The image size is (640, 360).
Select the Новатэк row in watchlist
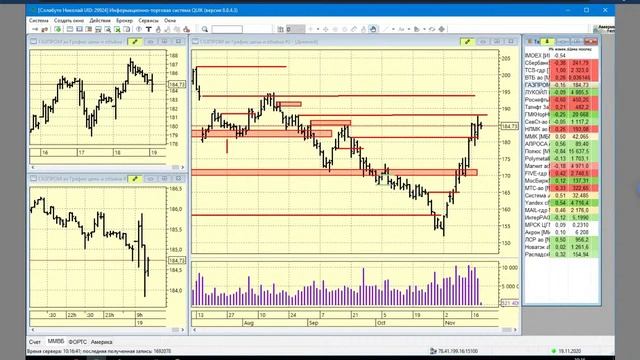pos(561,247)
